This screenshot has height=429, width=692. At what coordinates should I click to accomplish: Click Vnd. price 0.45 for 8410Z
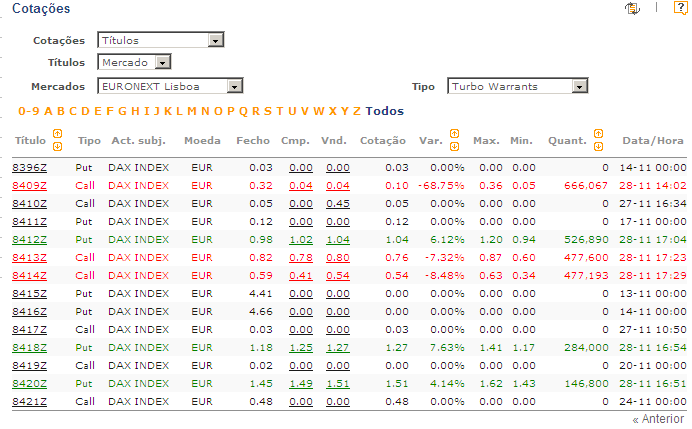(338, 204)
